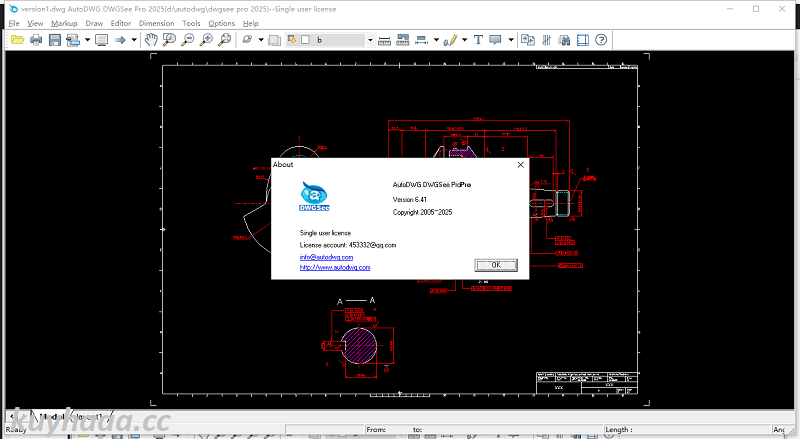Click the blue bordered-sheet icon
The image size is (800, 439).
pos(583,40)
